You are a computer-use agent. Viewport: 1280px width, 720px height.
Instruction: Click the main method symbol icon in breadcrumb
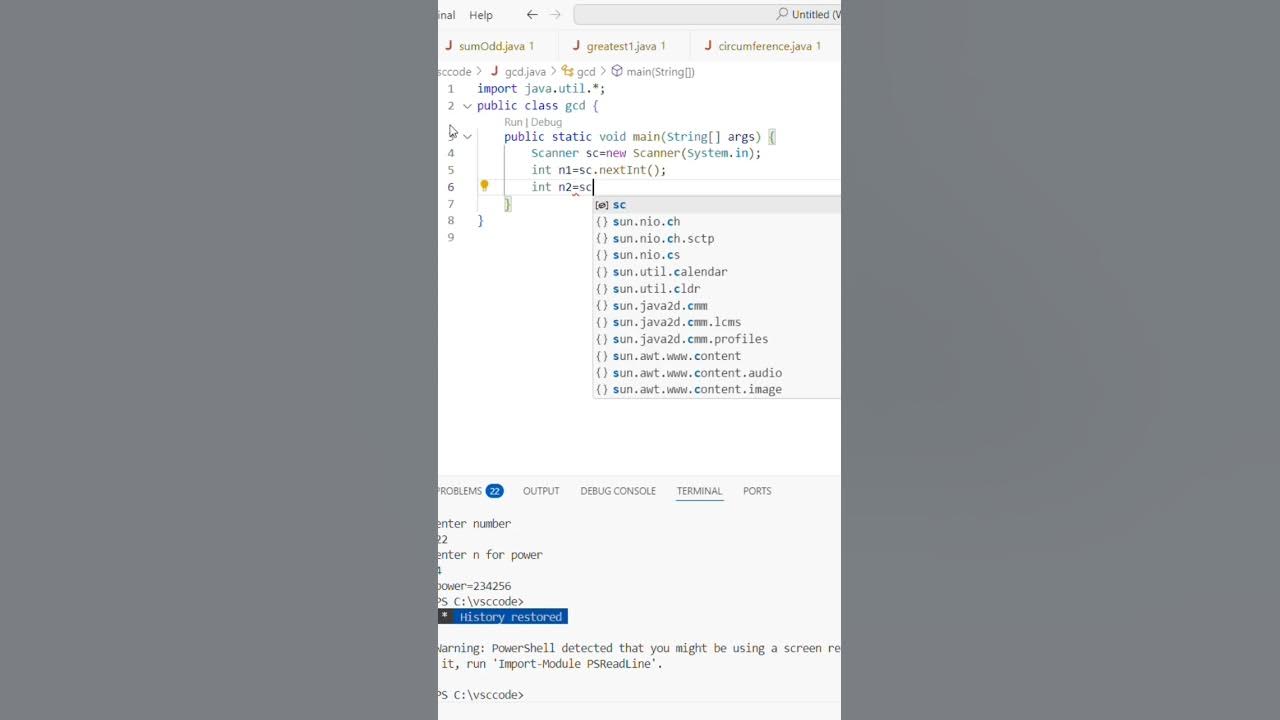(617, 71)
